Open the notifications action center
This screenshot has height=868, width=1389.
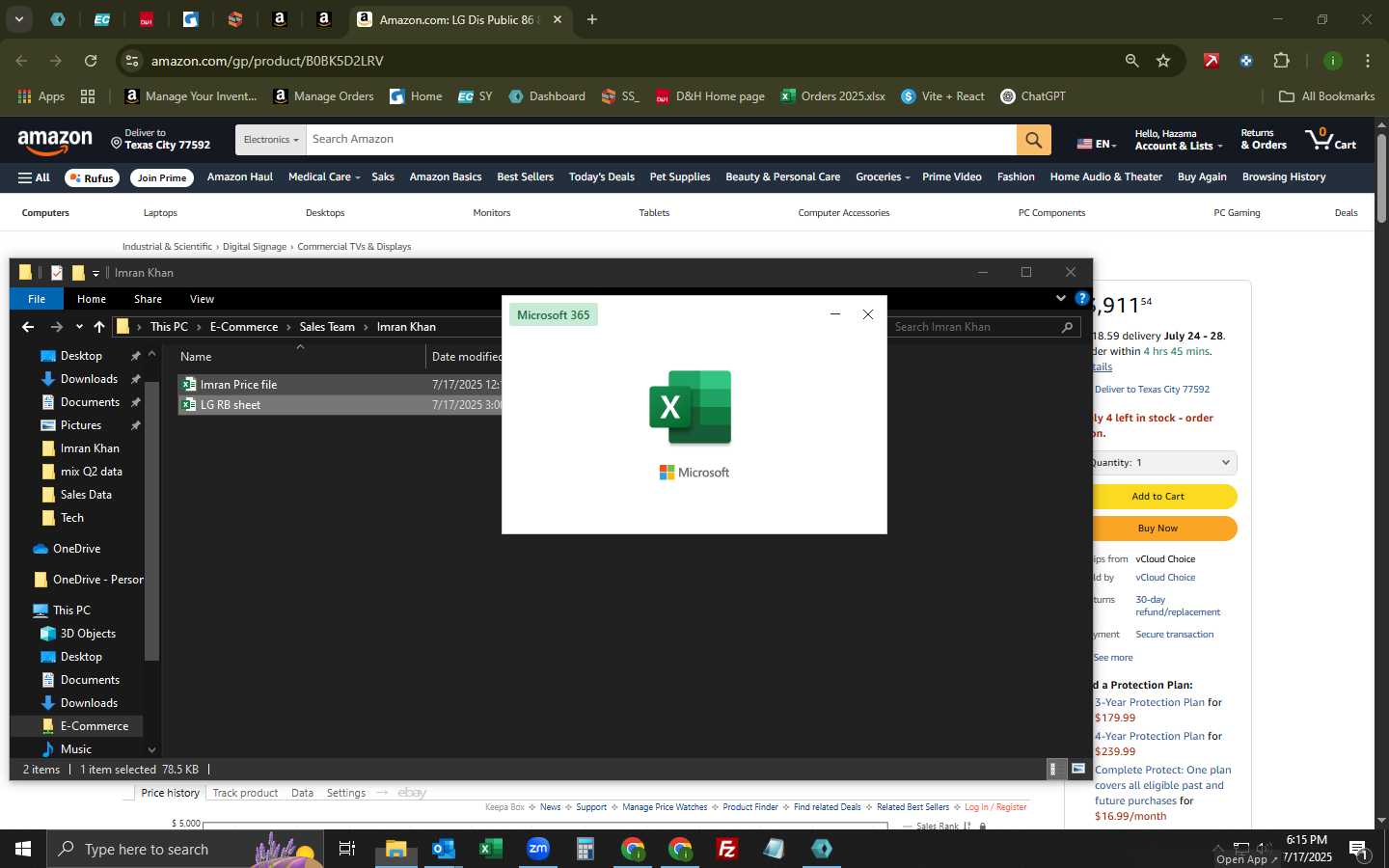click(x=1358, y=850)
